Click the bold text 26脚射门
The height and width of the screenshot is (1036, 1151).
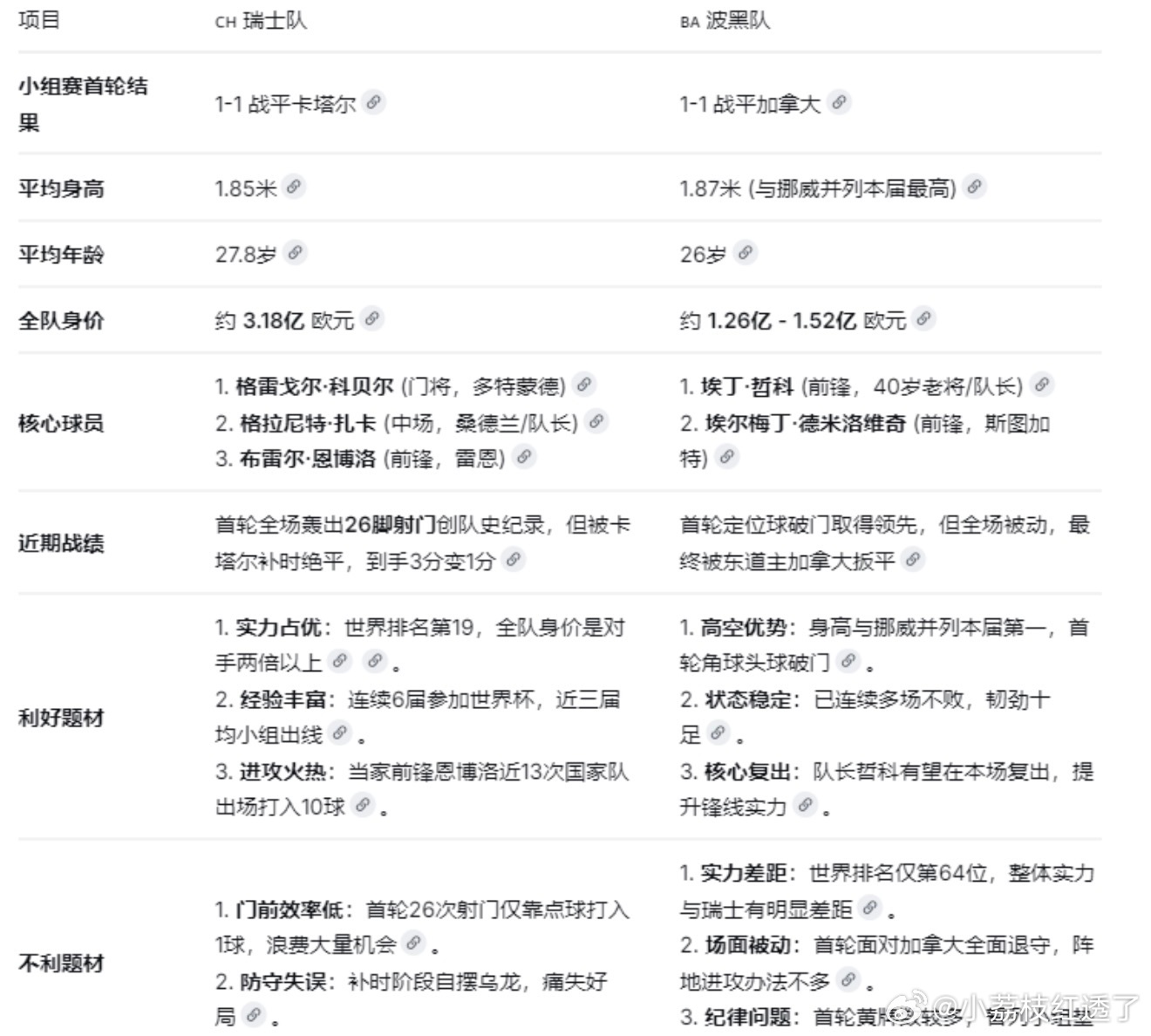tap(391, 525)
